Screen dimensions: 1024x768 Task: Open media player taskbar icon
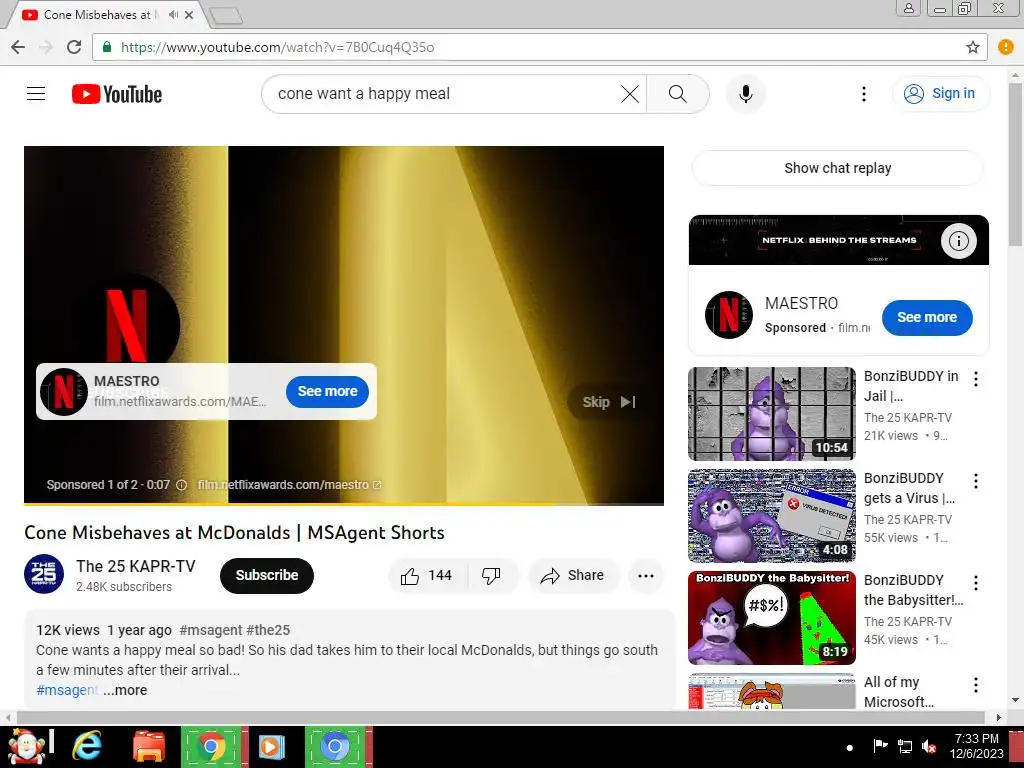pyautogui.click(x=271, y=746)
